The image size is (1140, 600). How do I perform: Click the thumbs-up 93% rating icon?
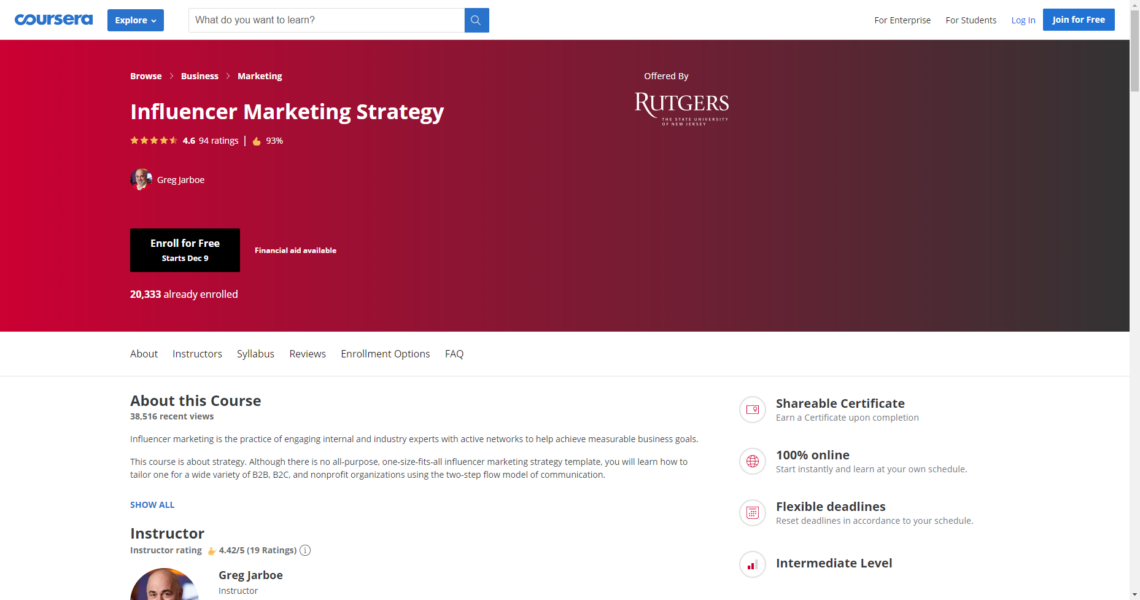[x=258, y=140]
